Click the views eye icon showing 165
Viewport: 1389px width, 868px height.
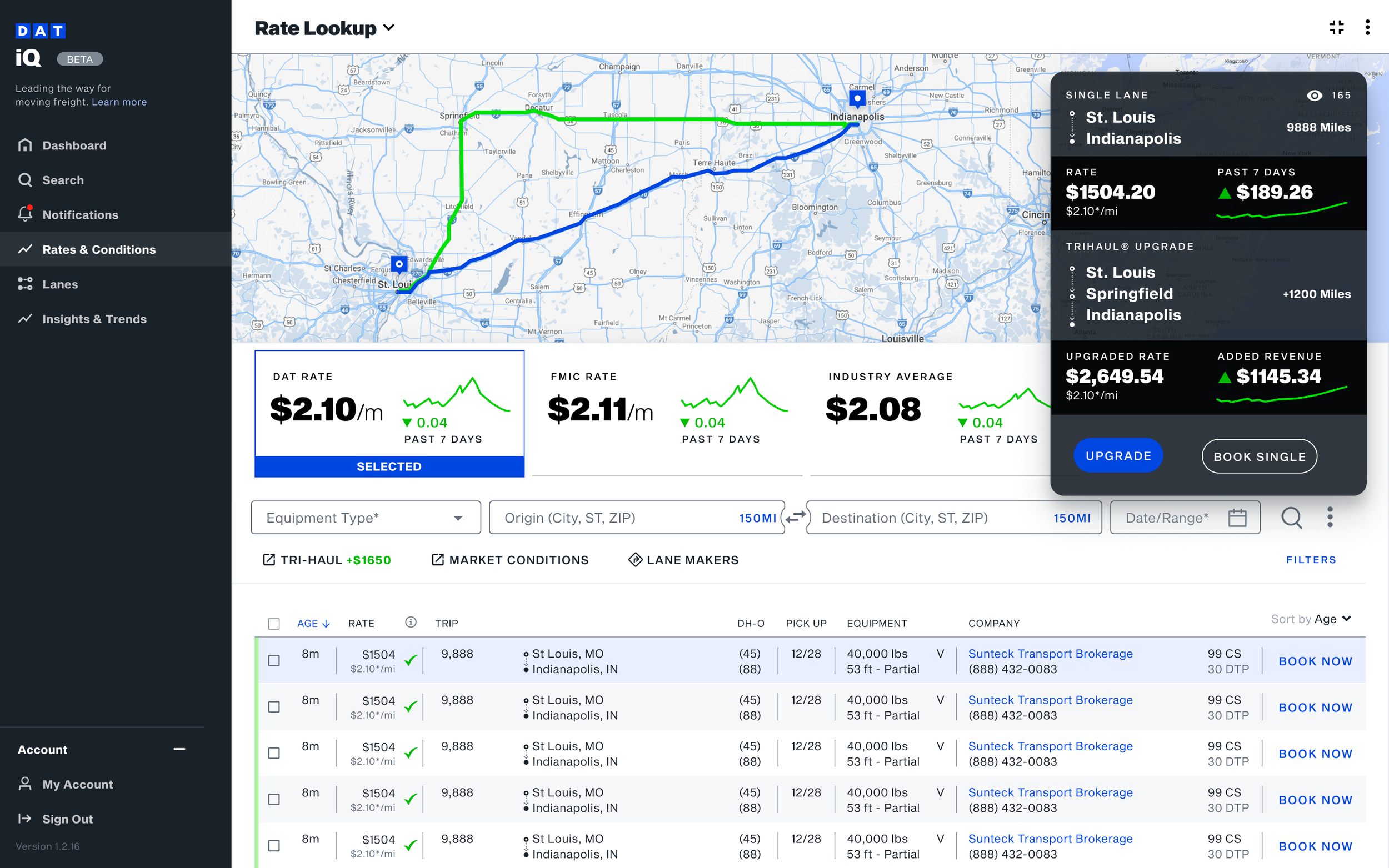(x=1316, y=96)
